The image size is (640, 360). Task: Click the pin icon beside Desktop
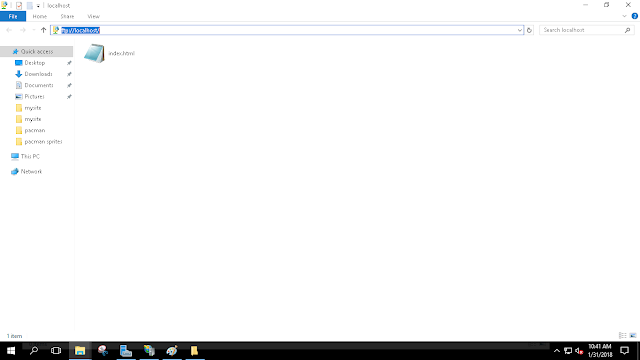coord(69,63)
